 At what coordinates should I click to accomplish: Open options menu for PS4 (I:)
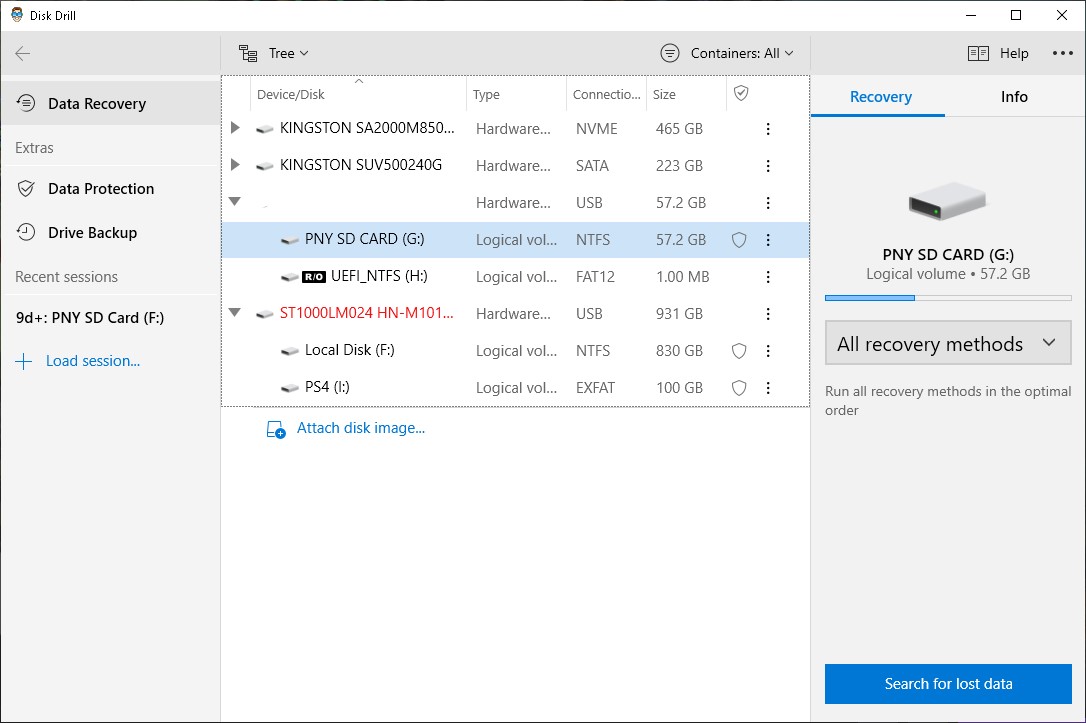tap(768, 388)
